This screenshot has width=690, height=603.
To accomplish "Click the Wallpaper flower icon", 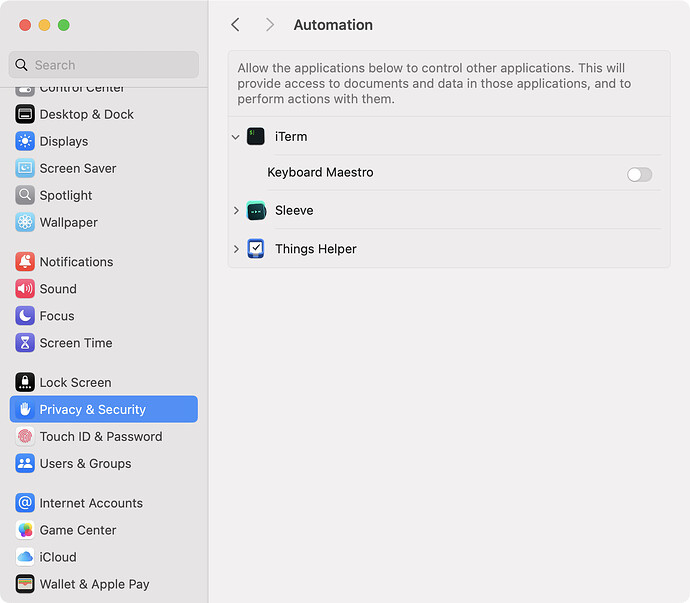I will click(x=25, y=222).
